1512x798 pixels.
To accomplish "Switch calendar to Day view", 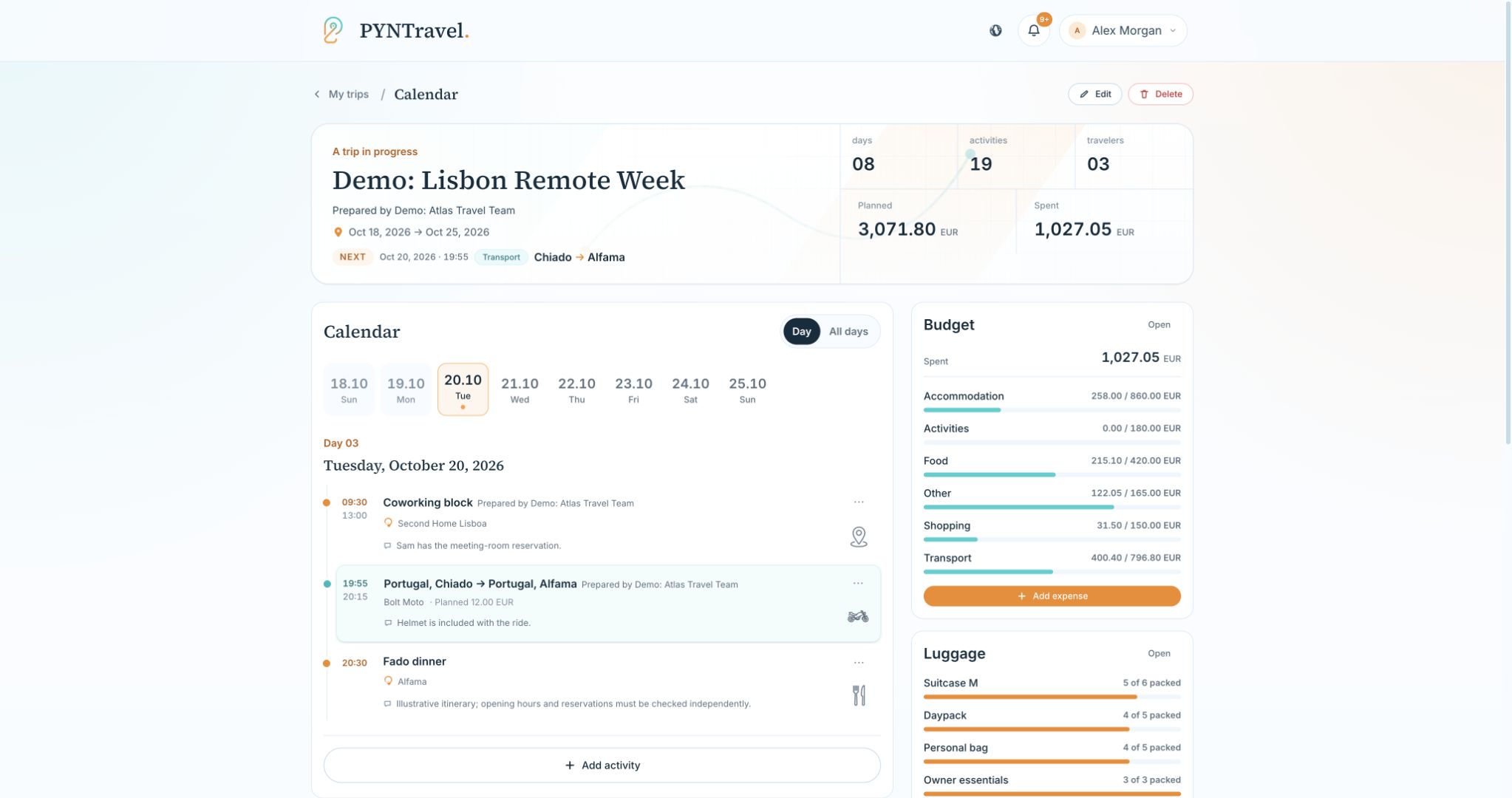I will (x=801, y=332).
